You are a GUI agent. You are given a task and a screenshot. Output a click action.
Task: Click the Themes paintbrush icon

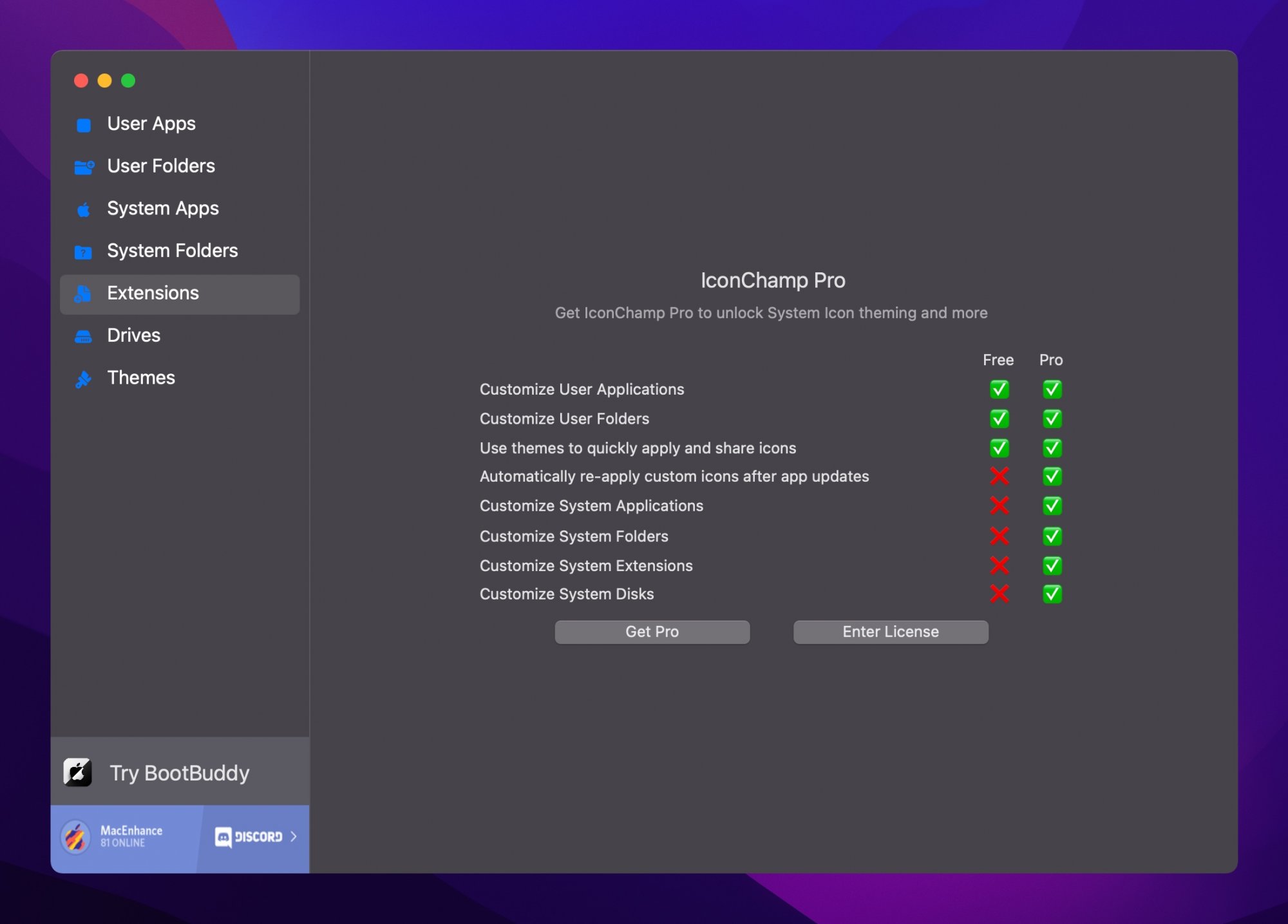pyautogui.click(x=84, y=379)
